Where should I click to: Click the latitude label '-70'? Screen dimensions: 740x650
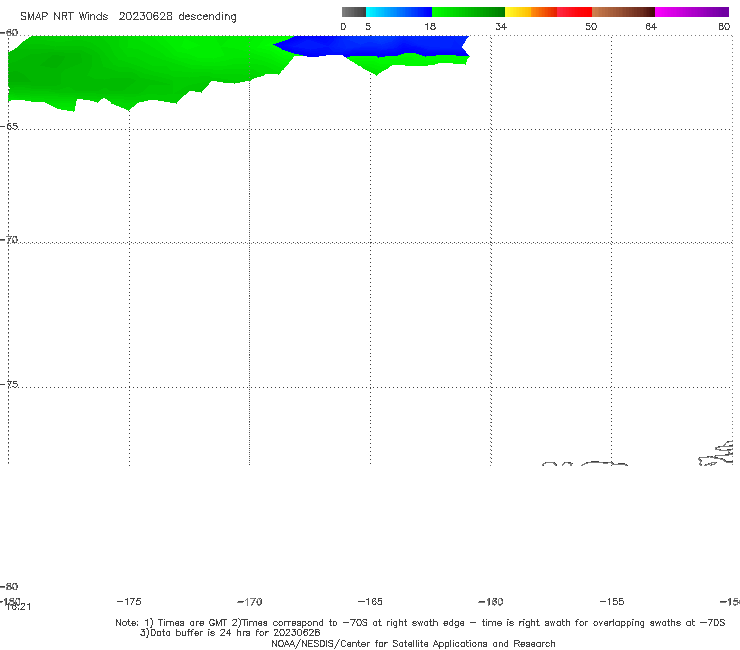9,240
